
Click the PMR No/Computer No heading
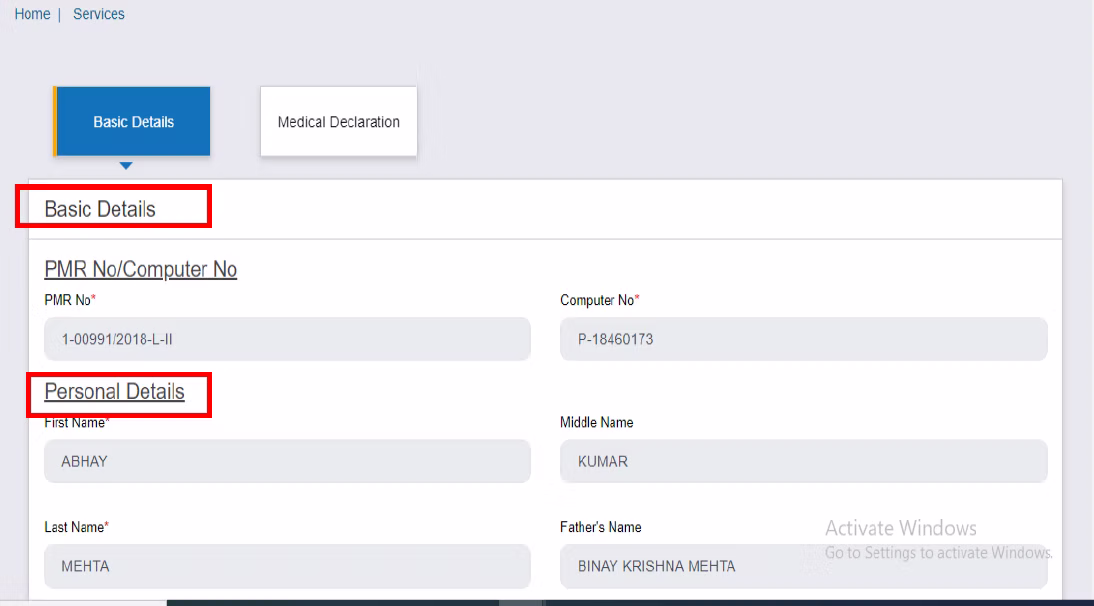click(141, 269)
